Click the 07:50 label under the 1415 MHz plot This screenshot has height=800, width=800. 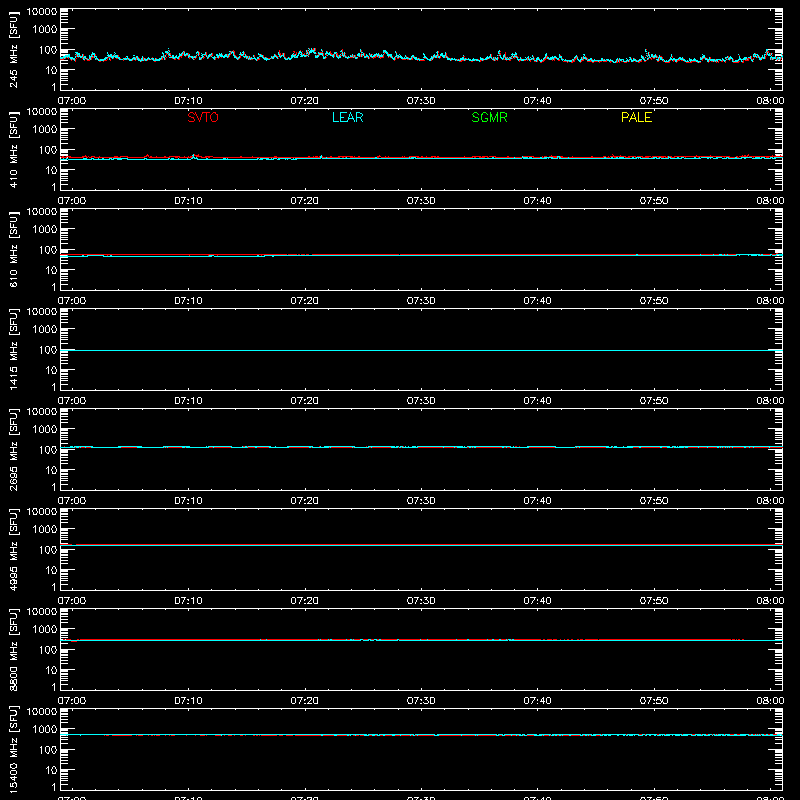coord(654,401)
